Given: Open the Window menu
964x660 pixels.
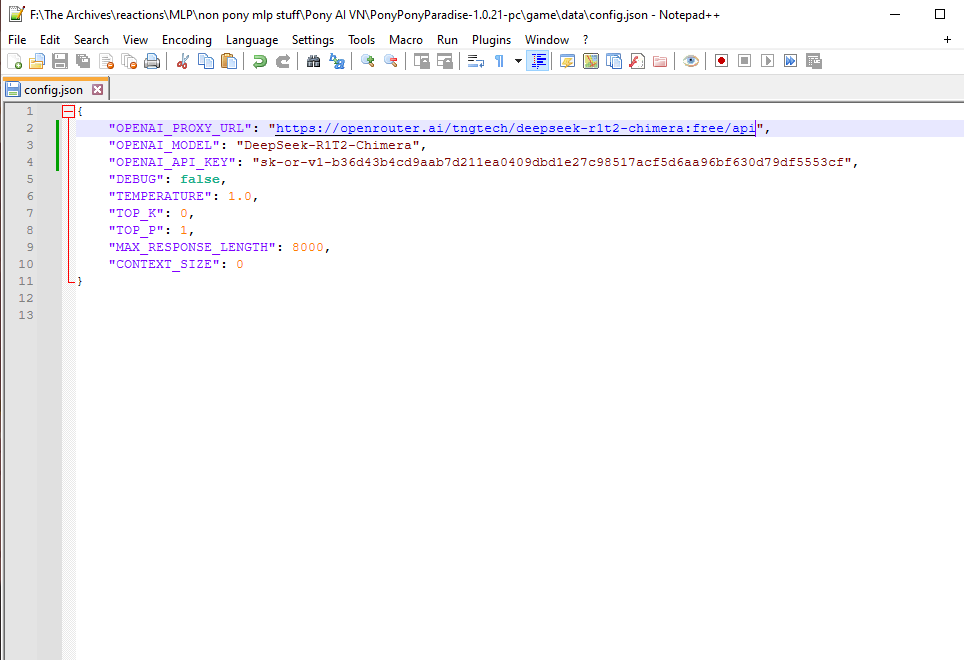Looking at the screenshot, I should coord(547,39).
